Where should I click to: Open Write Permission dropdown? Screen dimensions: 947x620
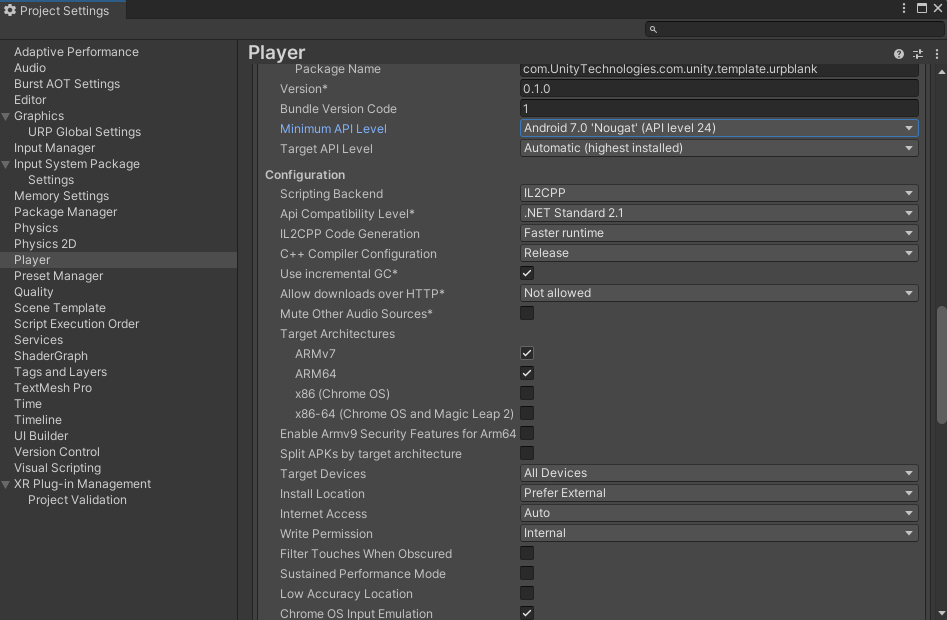click(719, 532)
